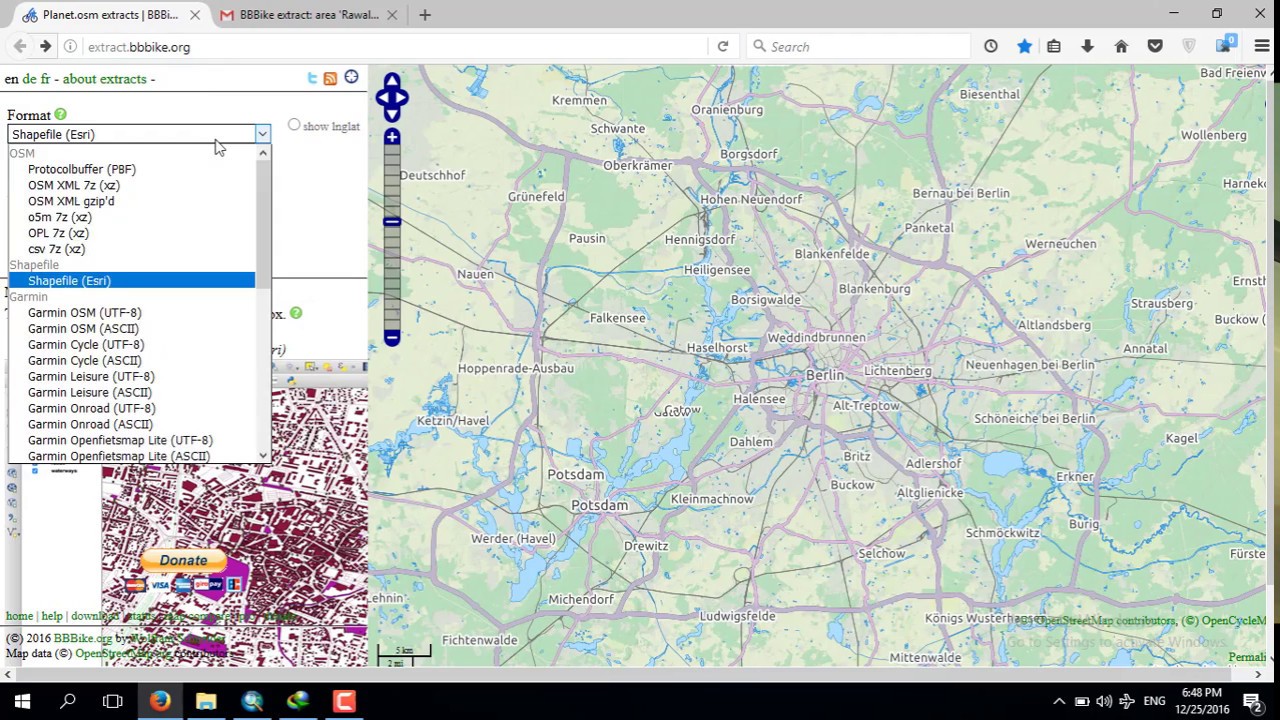The height and width of the screenshot is (720, 1280).
Task: Pan the map south with down arrow
Action: coord(392,114)
